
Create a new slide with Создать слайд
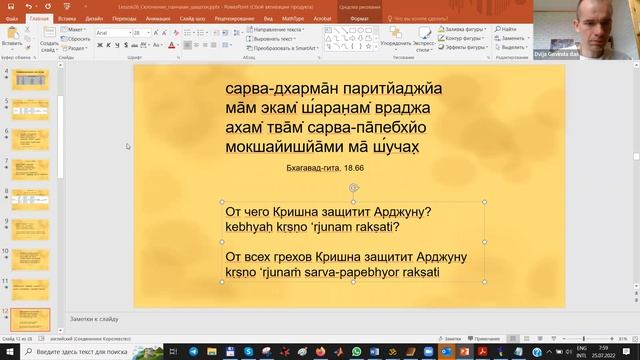click(49, 40)
